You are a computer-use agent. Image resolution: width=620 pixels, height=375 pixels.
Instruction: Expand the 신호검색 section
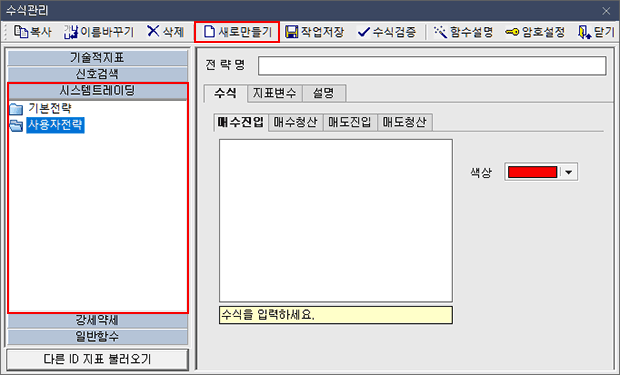click(97, 74)
